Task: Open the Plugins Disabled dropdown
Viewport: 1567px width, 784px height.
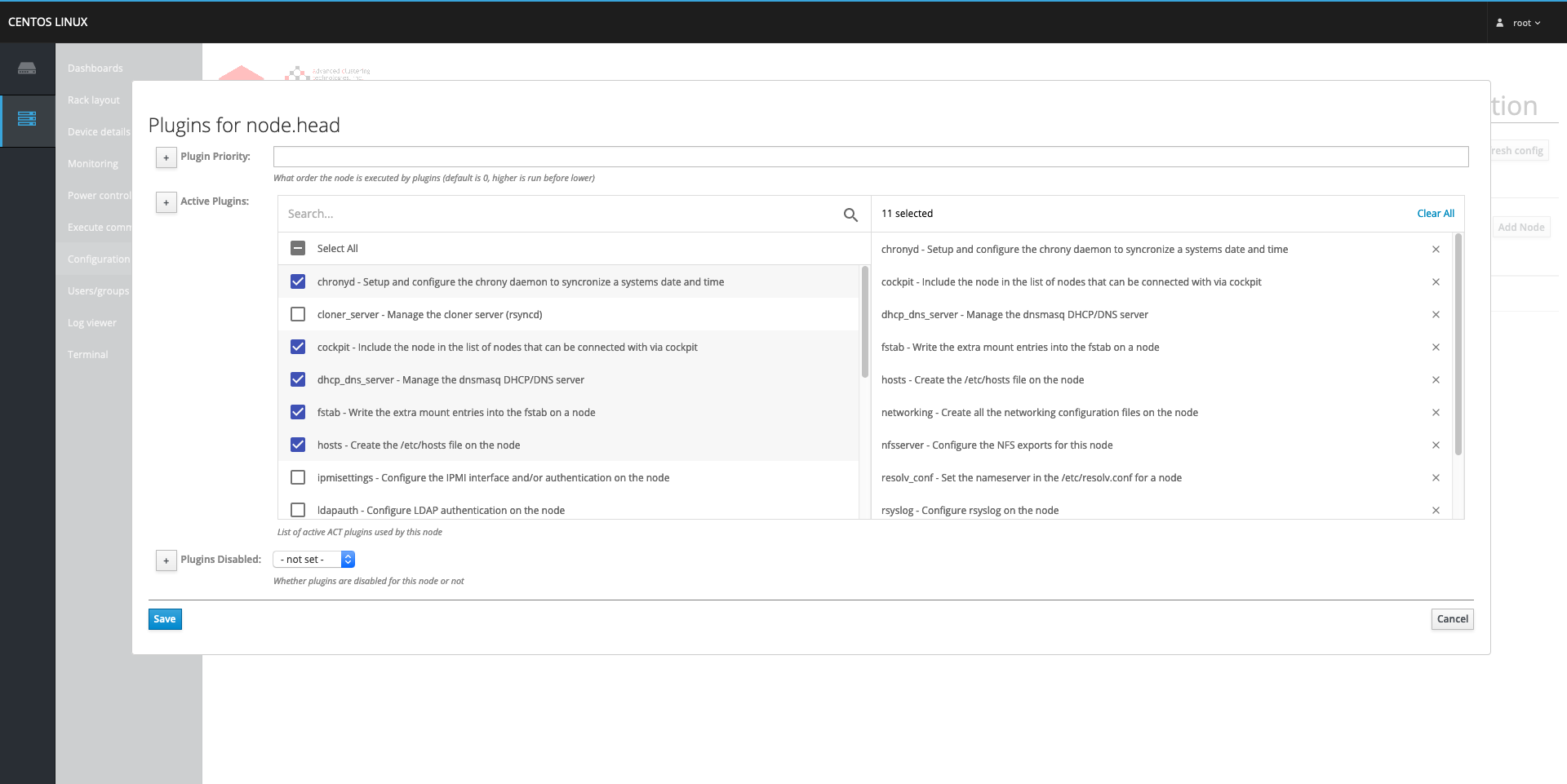Action: (313, 560)
